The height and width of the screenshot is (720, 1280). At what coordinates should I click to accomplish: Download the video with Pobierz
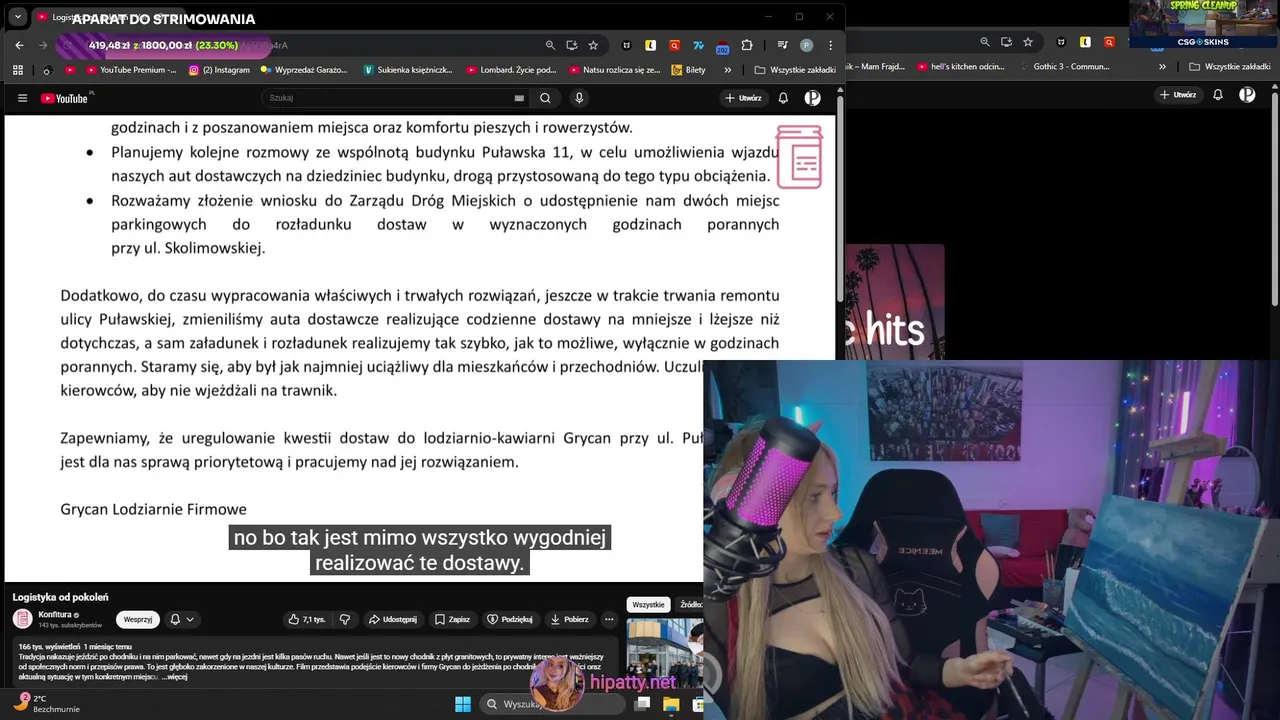point(570,619)
